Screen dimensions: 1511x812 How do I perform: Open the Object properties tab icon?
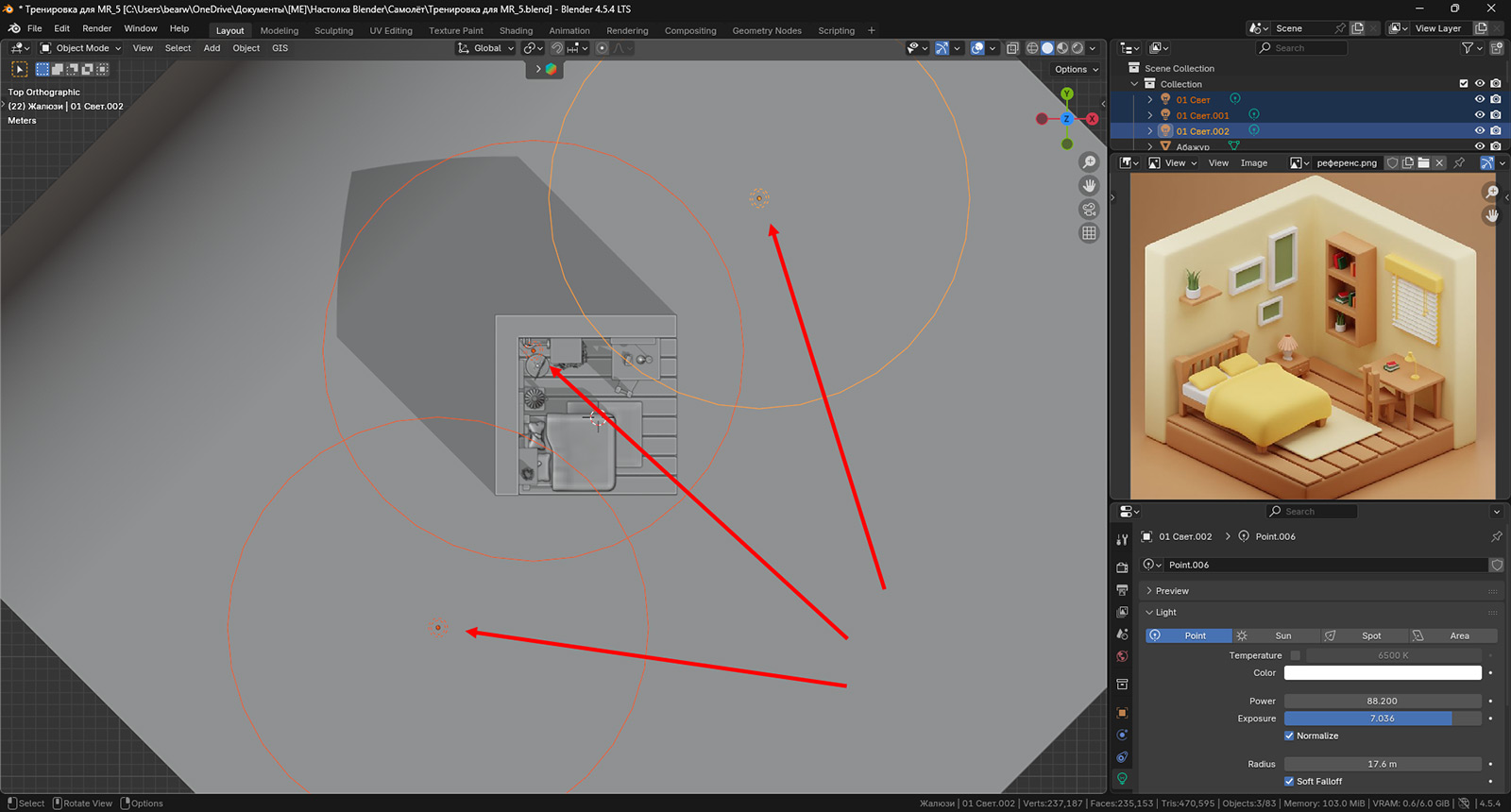click(x=1122, y=713)
